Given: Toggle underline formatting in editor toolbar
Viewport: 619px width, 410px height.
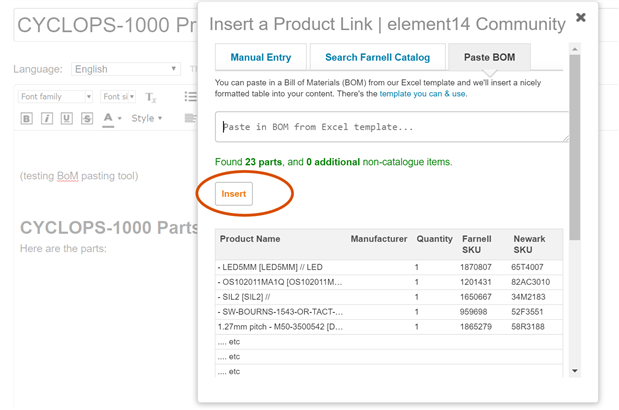Looking at the screenshot, I should (67, 119).
